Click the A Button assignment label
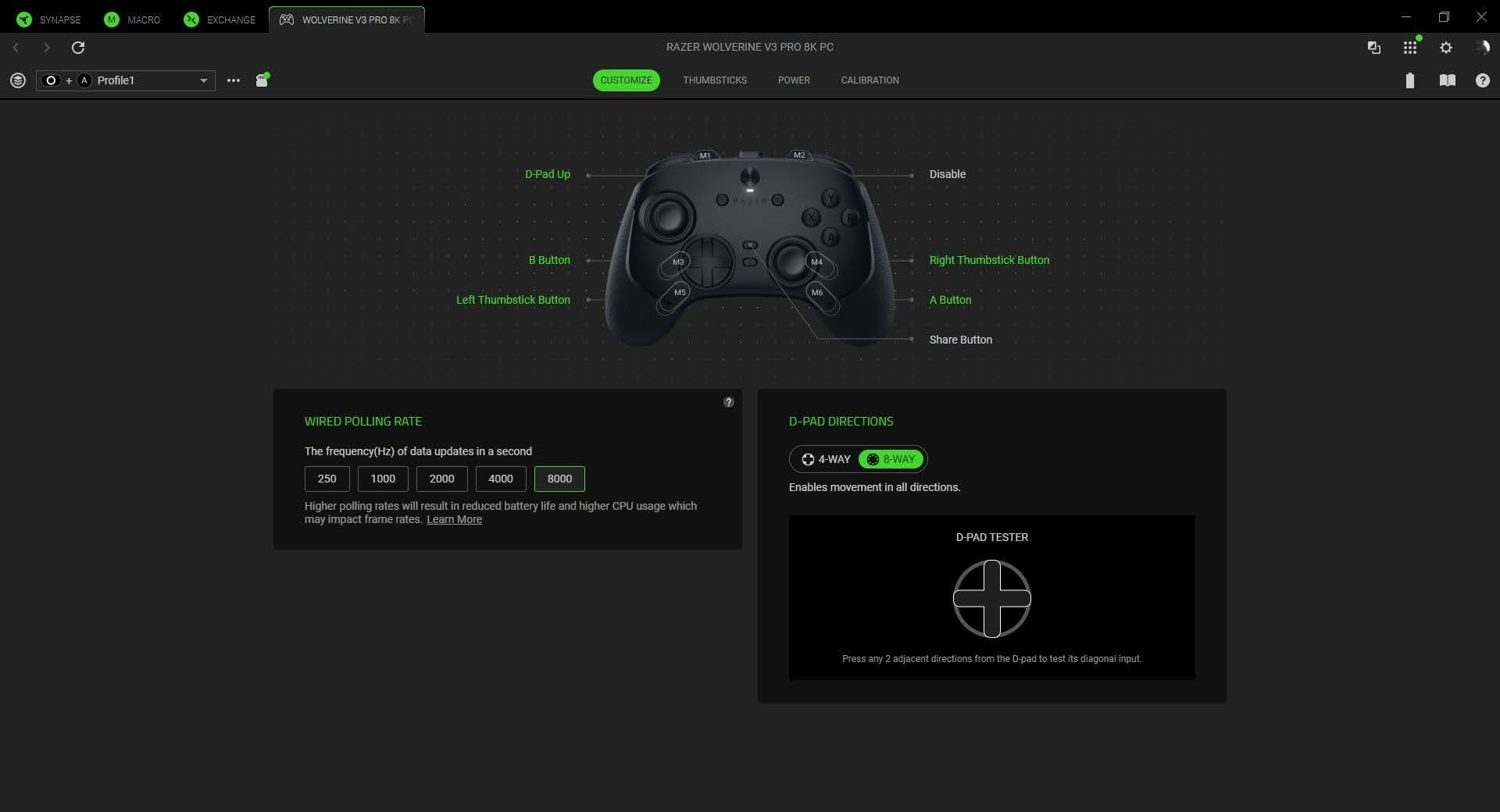Image resolution: width=1500 pixels, height=812 pixels. pyautogui.click(x=950, y=300)
